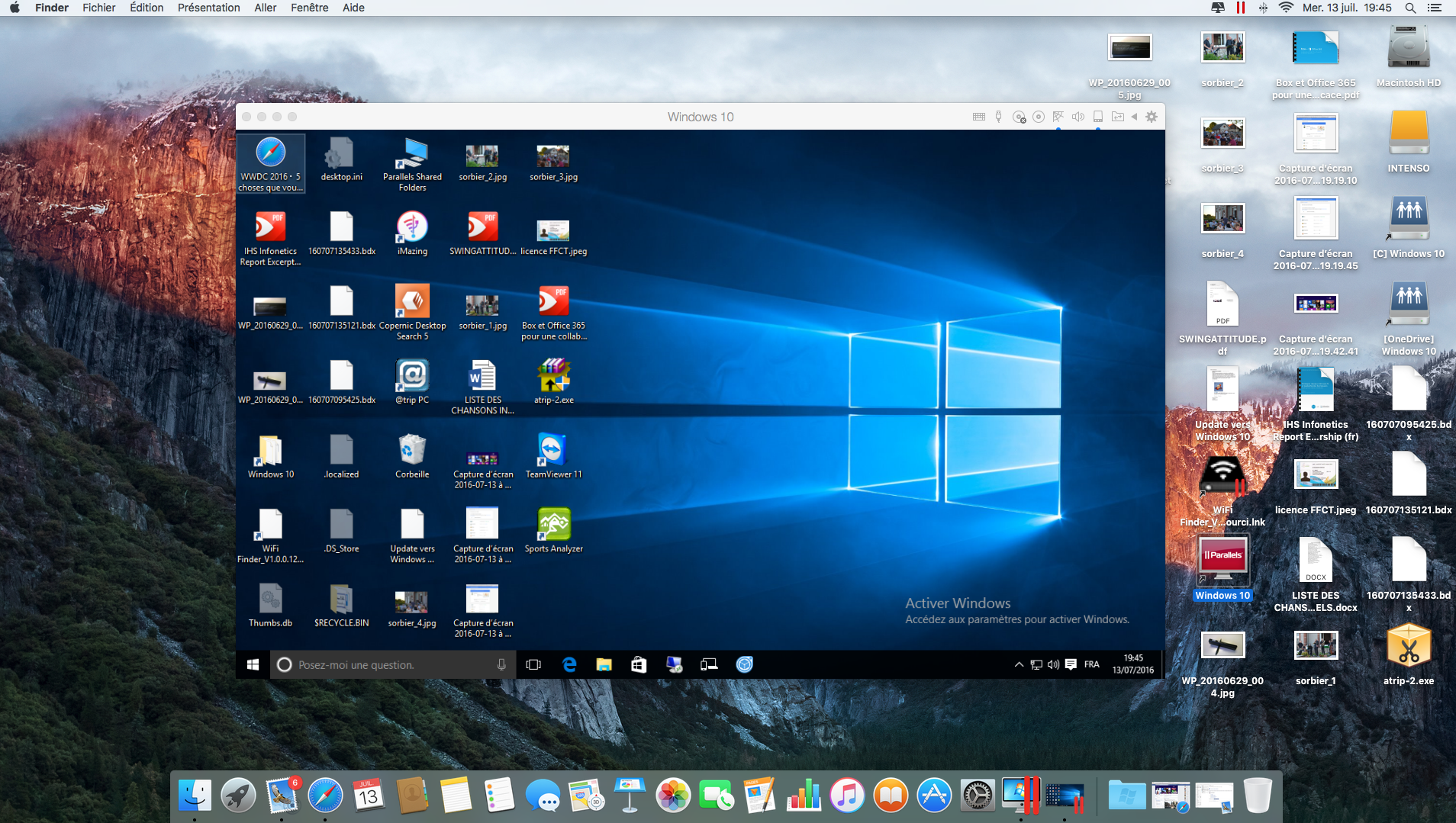Collapse Parallels title bar icons arrow
The image size is (1456, 823).
pyautogui.click(x=1135, y=117)
